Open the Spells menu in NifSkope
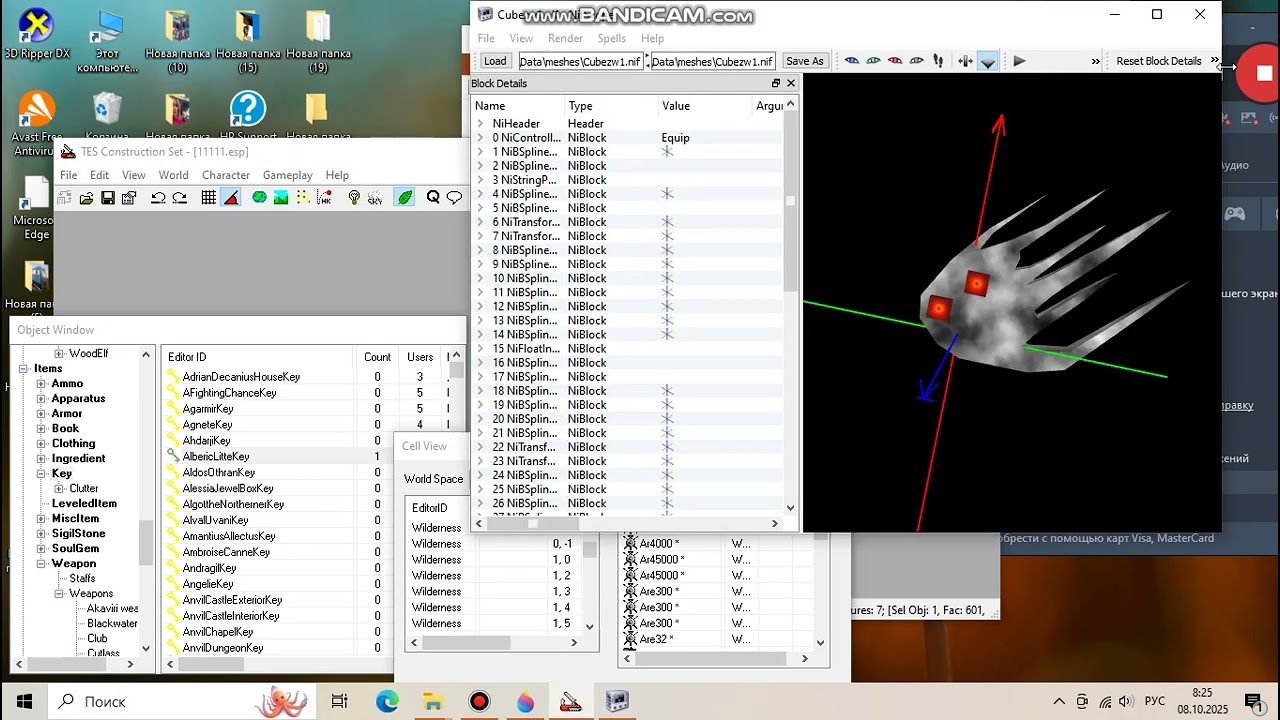1280x720 pixels. [611, 38]
